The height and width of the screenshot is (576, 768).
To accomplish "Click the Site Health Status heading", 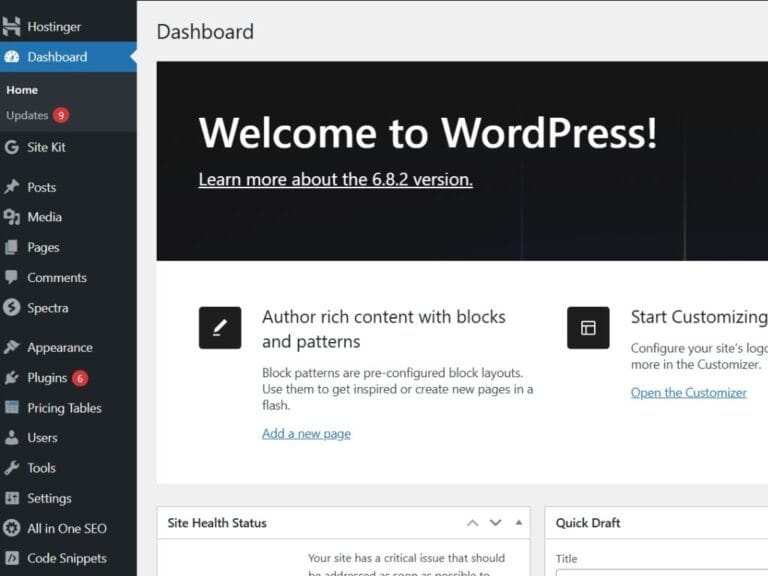I will [217, 523].
